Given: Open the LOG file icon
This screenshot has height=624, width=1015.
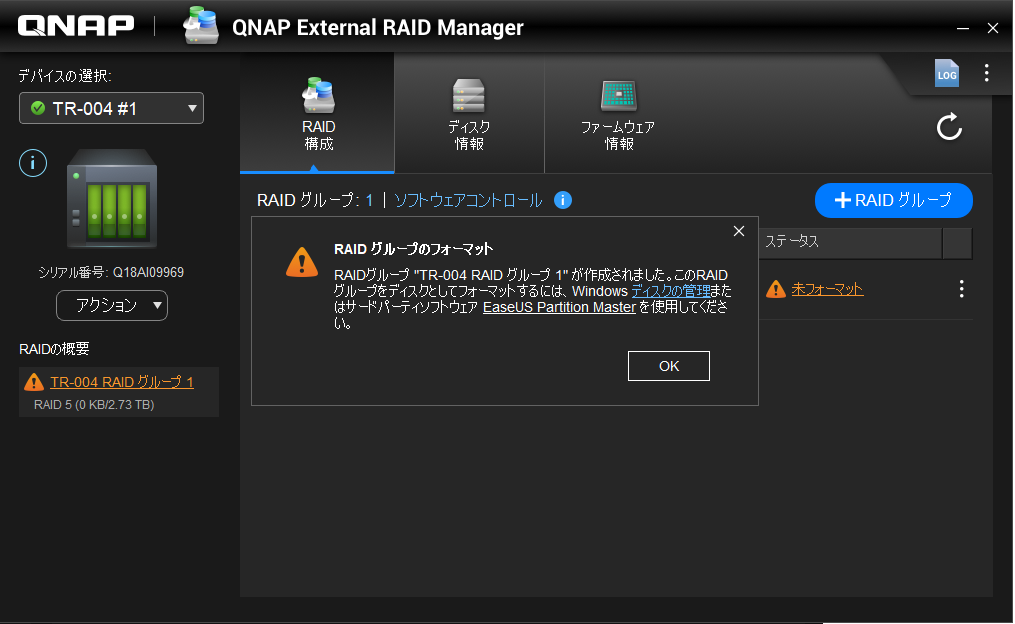Looking at the screenshot, I should coord(946,73).
